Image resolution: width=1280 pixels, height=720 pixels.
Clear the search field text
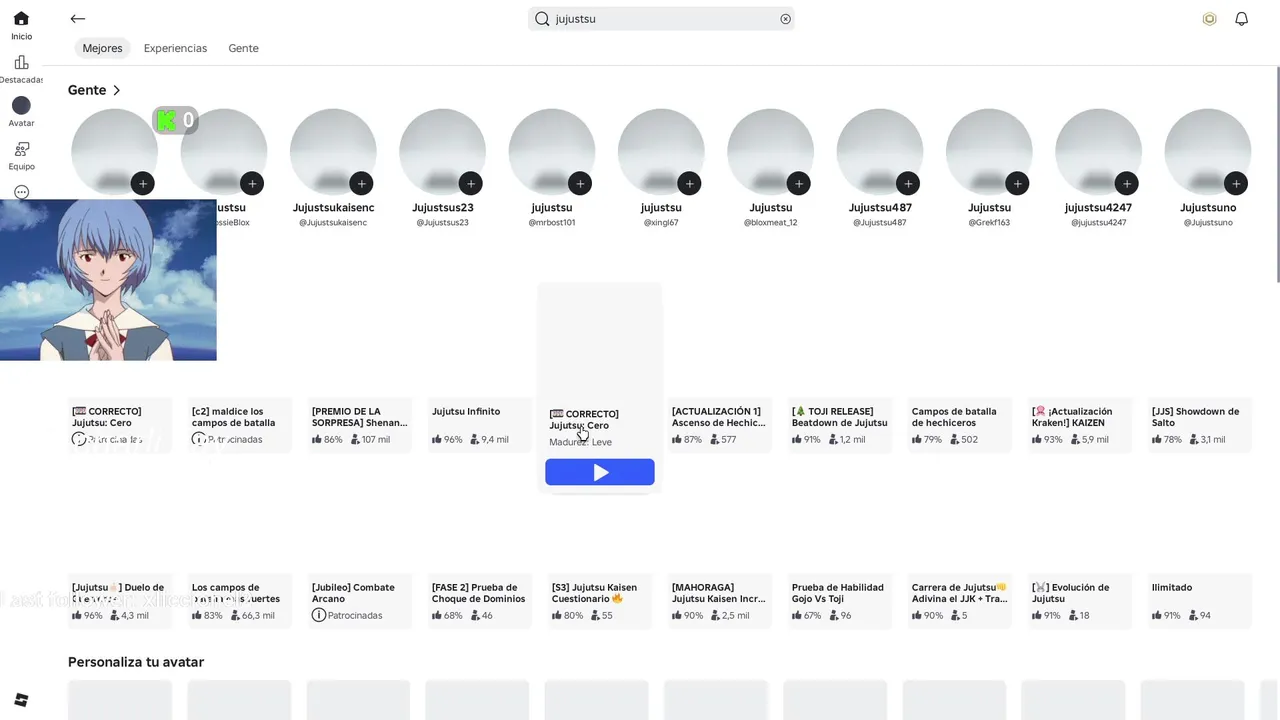785,19
